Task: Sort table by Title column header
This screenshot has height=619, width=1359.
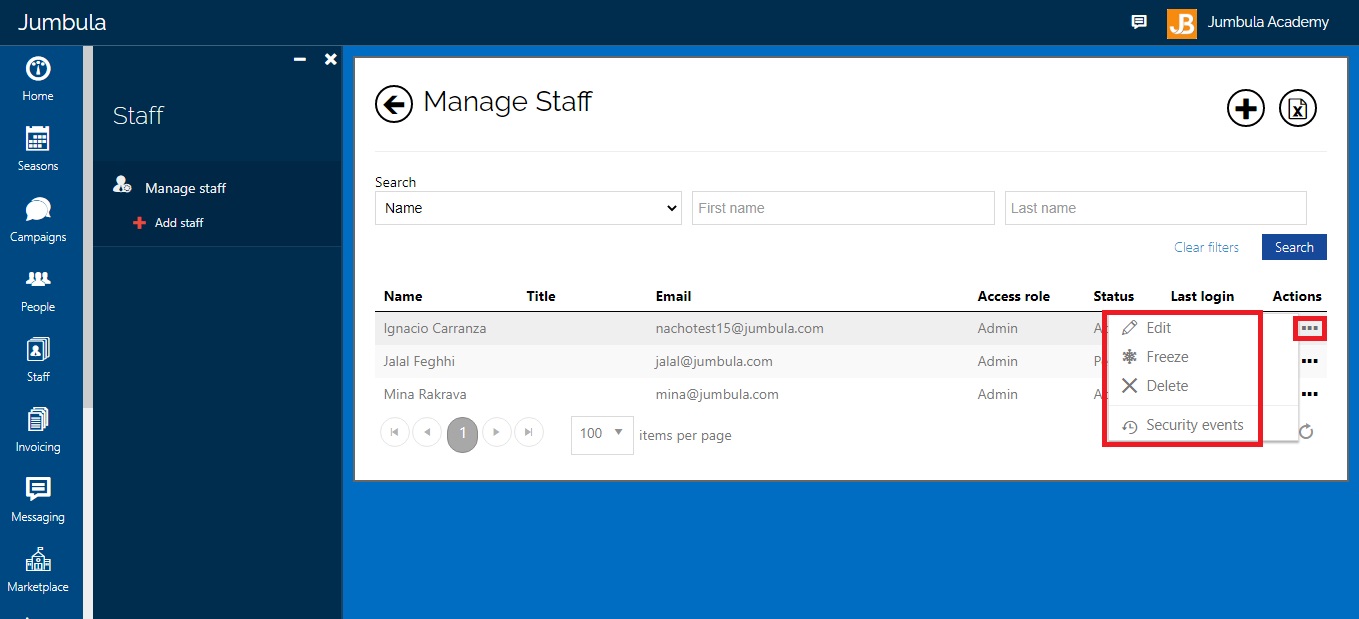Action: pyautogui.click(x=541, y=296)
